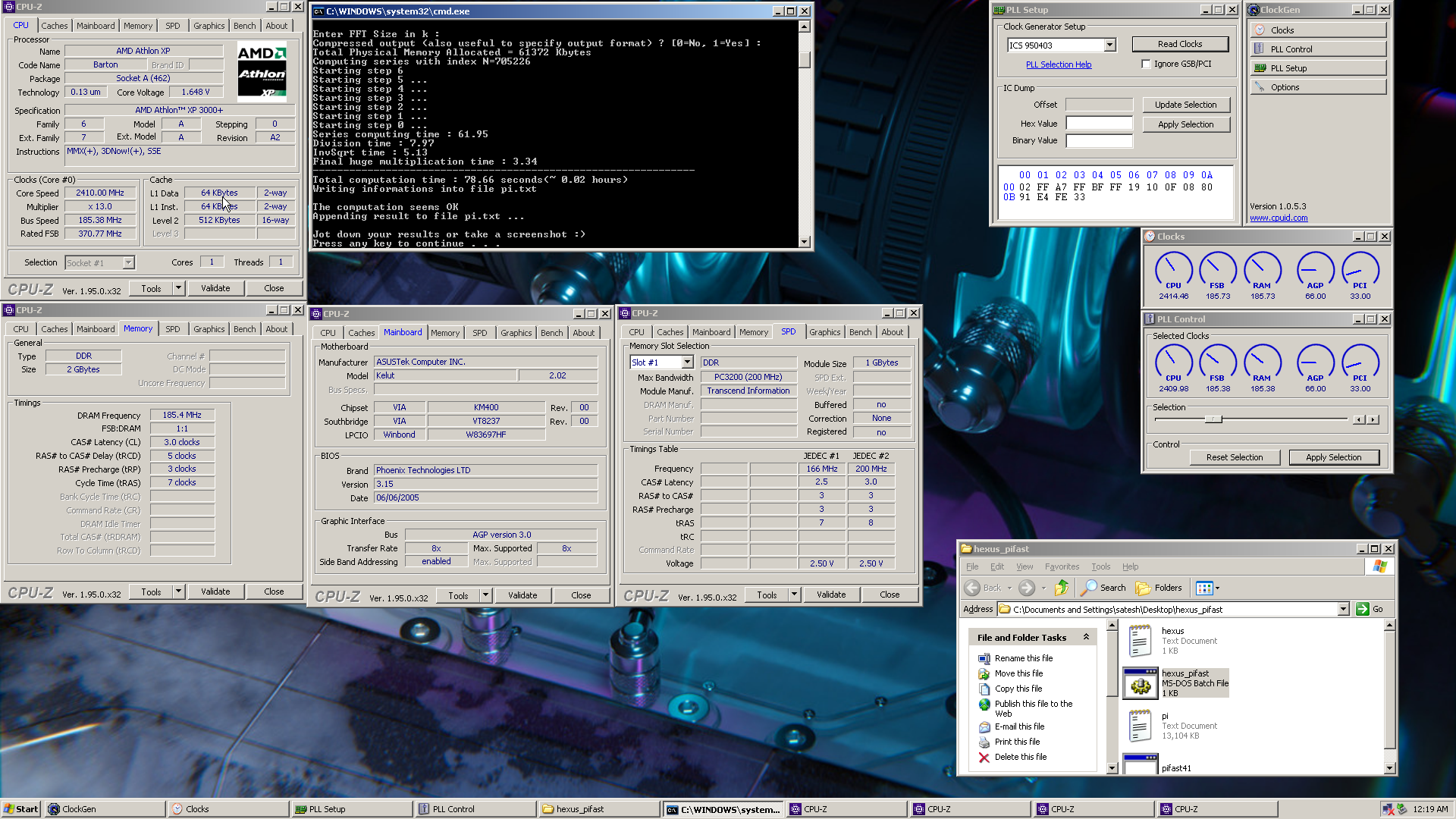The image size is (1456, 819).
Task: Open the Views dropdown arrow in Explorer
Action: point(1217,588)
